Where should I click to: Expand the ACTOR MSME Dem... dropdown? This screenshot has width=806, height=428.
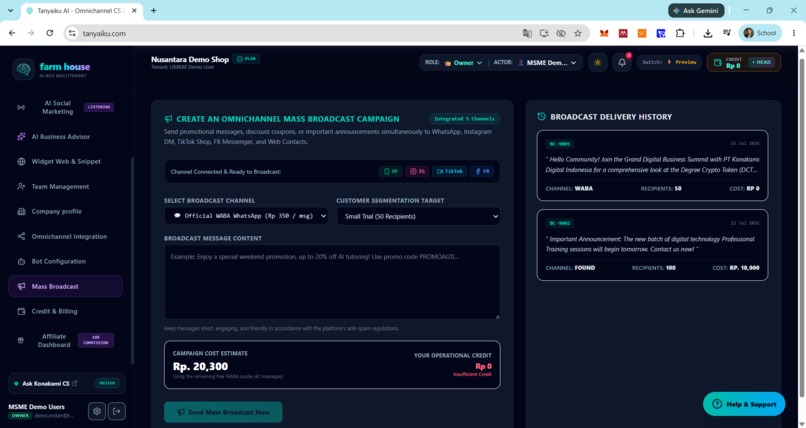(x=547, y=63)
